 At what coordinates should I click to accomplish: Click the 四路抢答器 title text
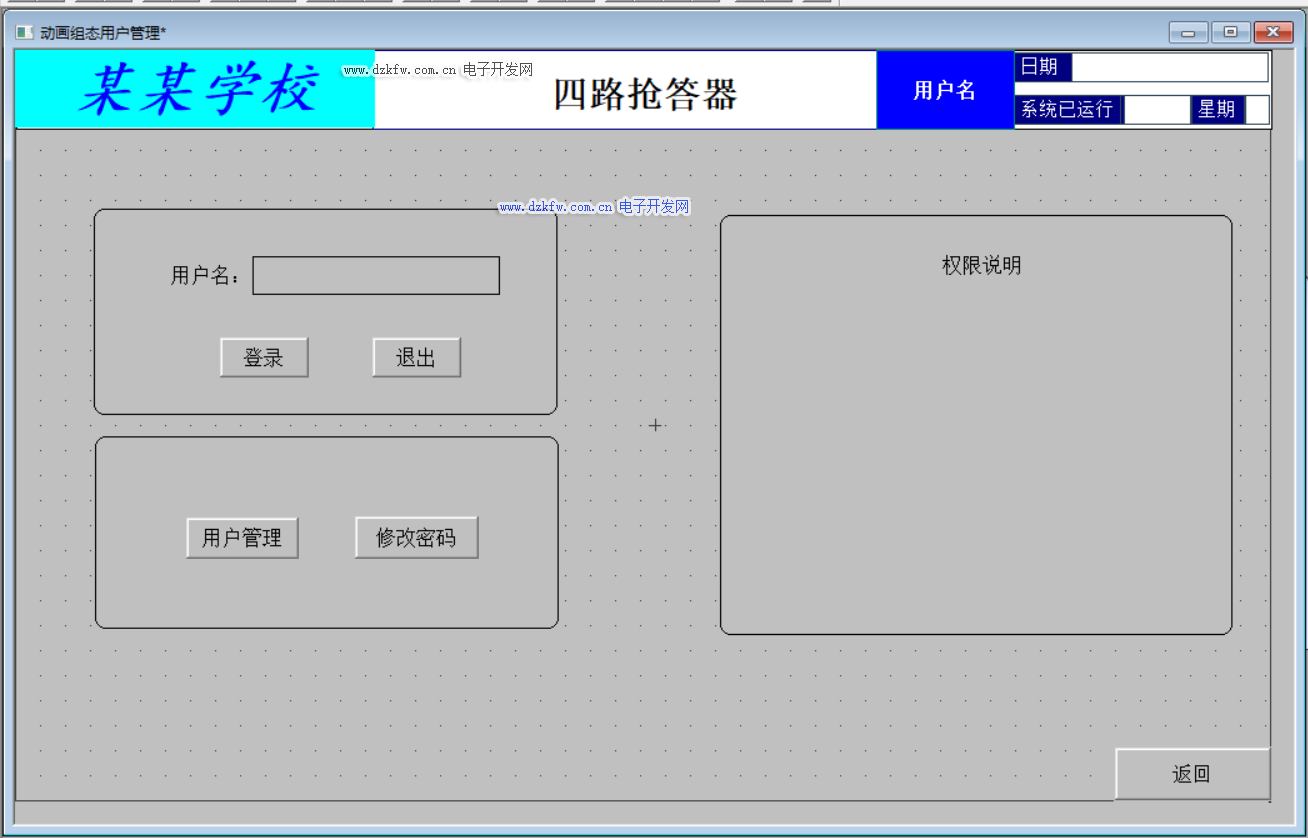[645, 95]
